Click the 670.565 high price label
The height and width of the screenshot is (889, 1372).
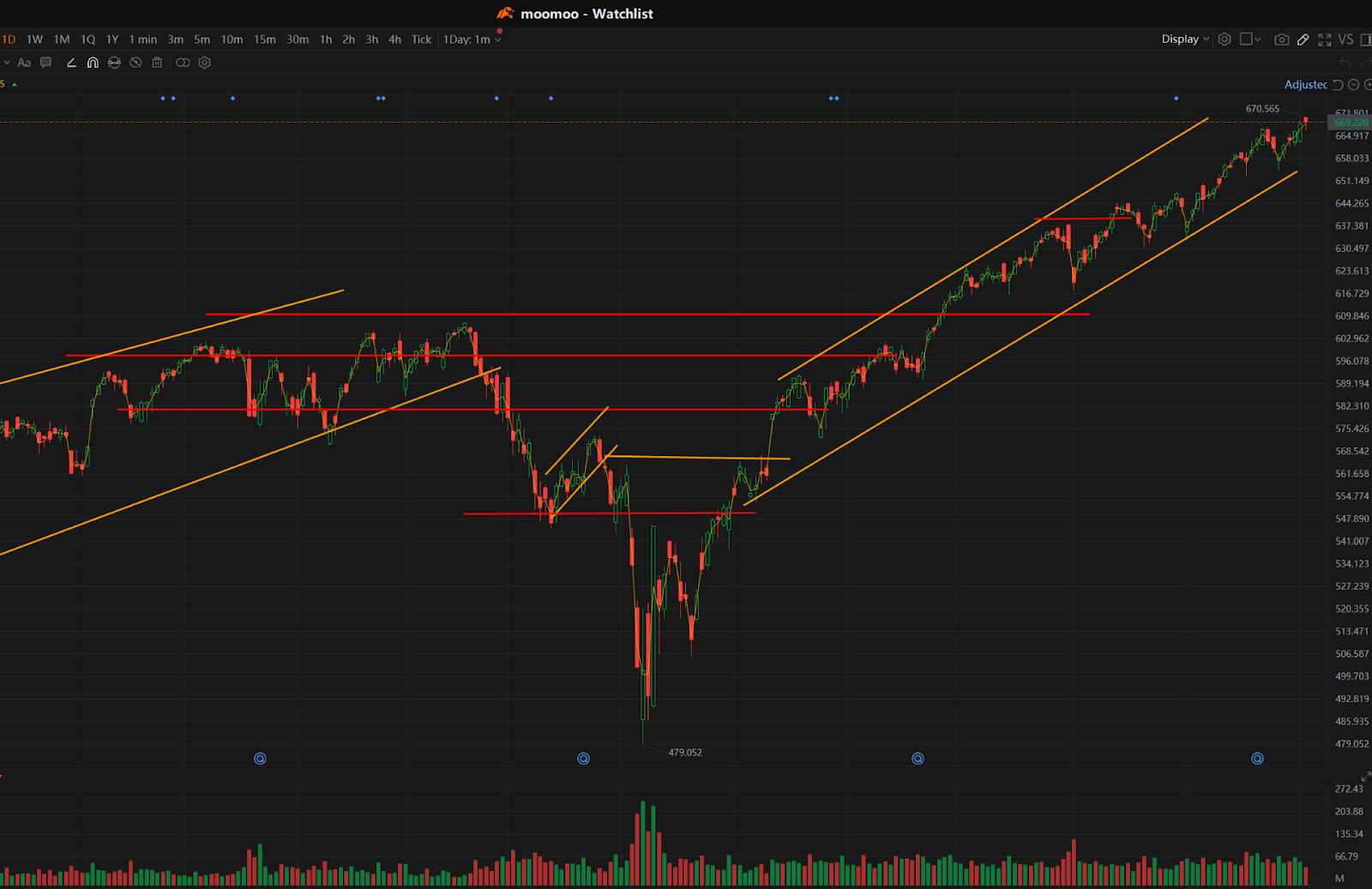point(1262,109)
